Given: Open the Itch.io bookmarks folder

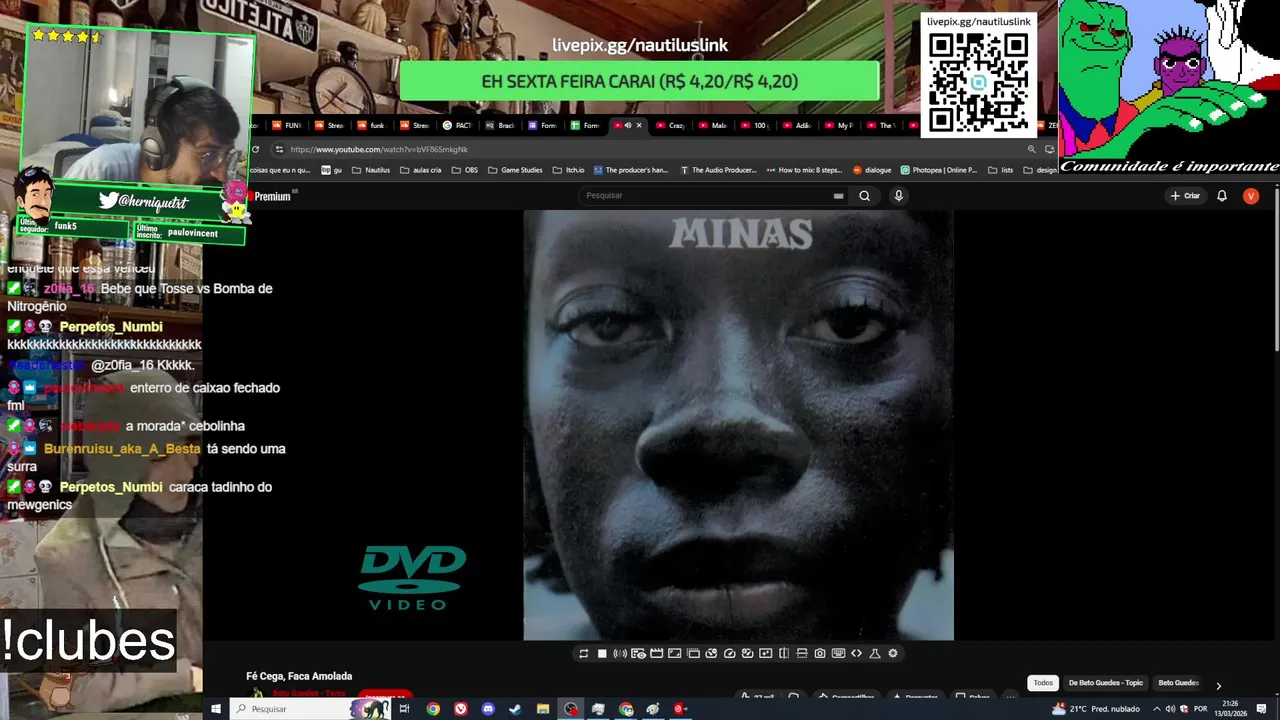Looking at the screenshot, I should (568, 170).
